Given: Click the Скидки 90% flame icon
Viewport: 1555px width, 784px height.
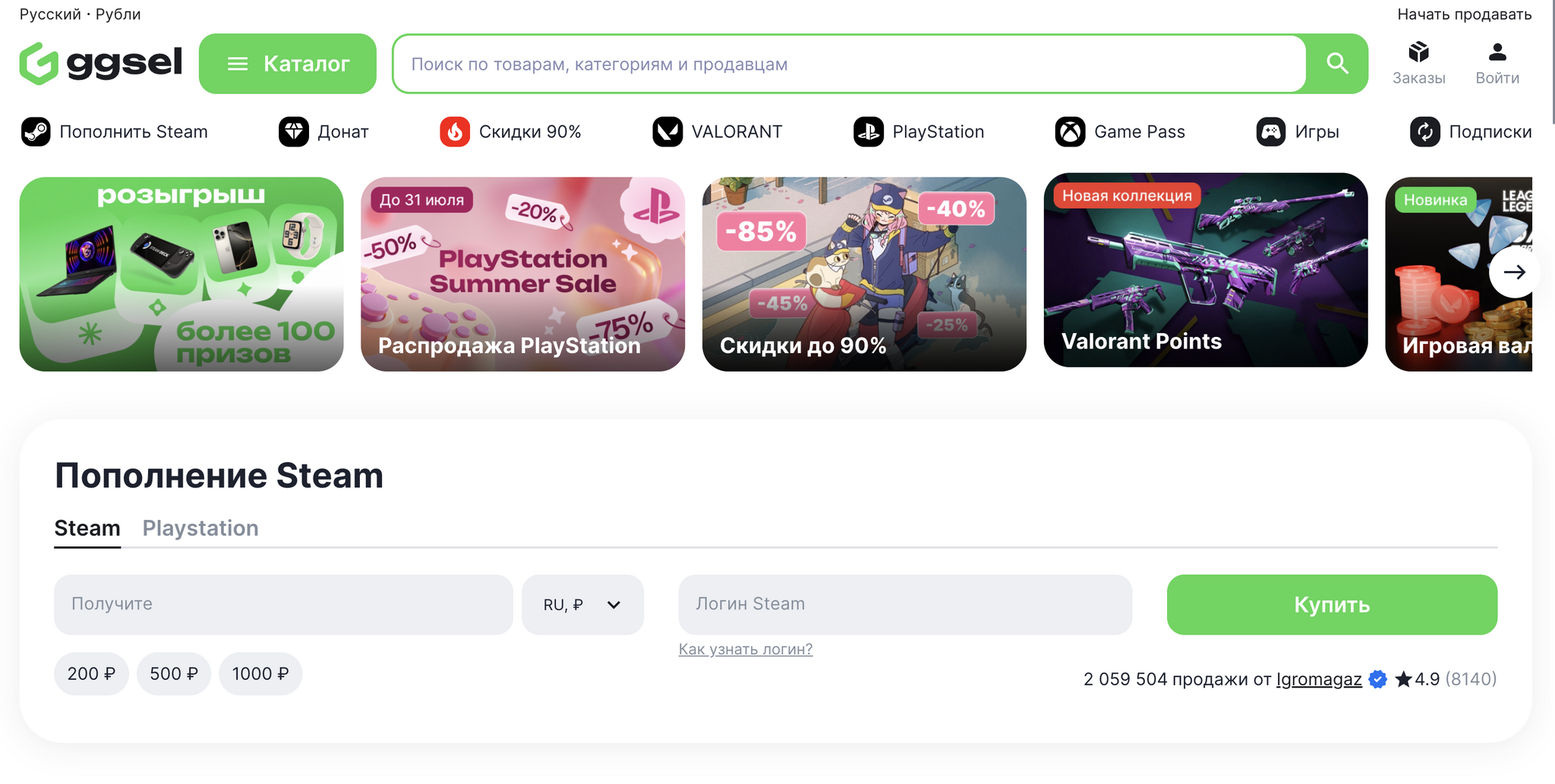Looking at the screenshot, I should (x=455, y=132).
